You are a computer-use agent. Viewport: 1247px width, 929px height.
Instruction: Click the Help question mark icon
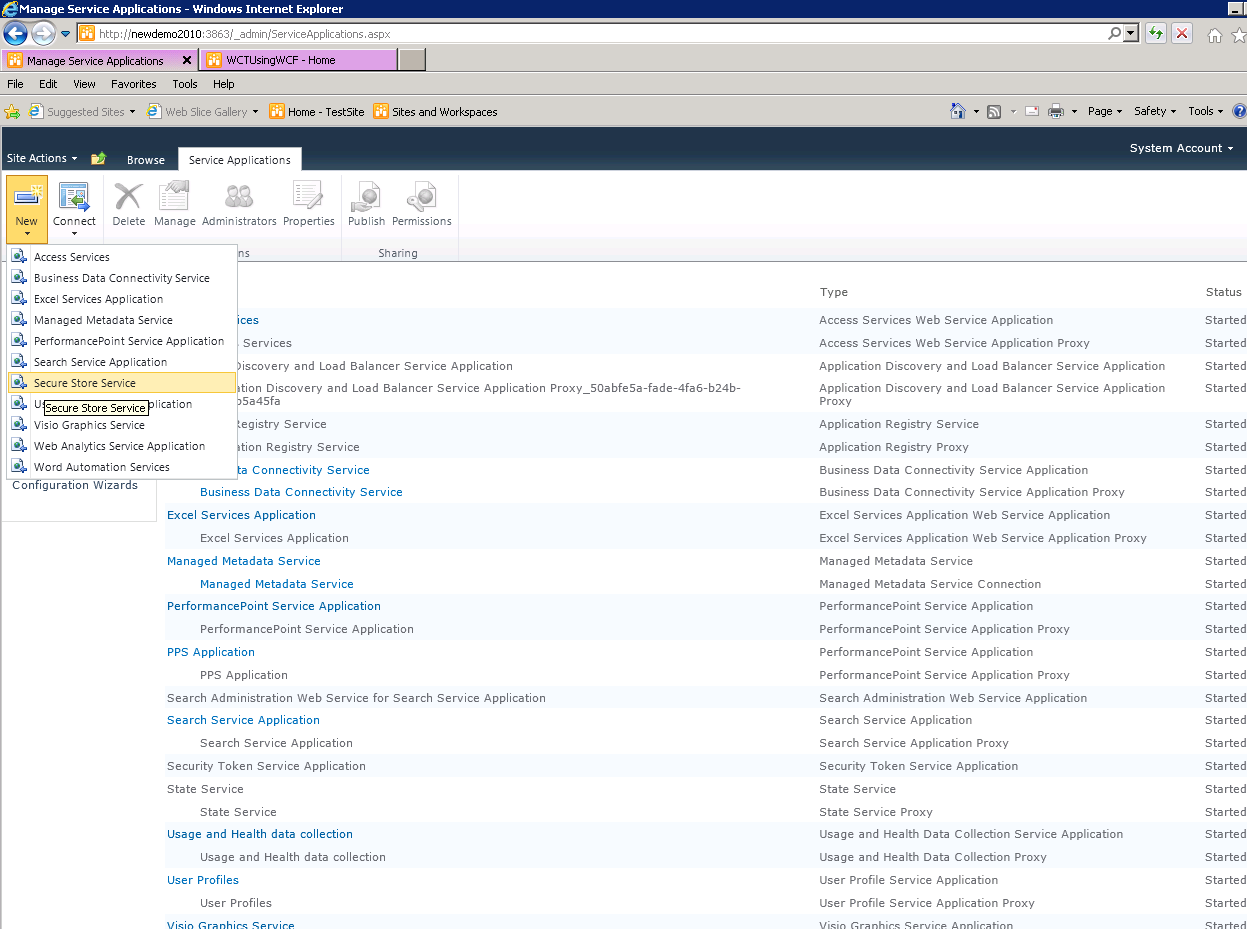pyautogui.click(x=1240, y=111)
